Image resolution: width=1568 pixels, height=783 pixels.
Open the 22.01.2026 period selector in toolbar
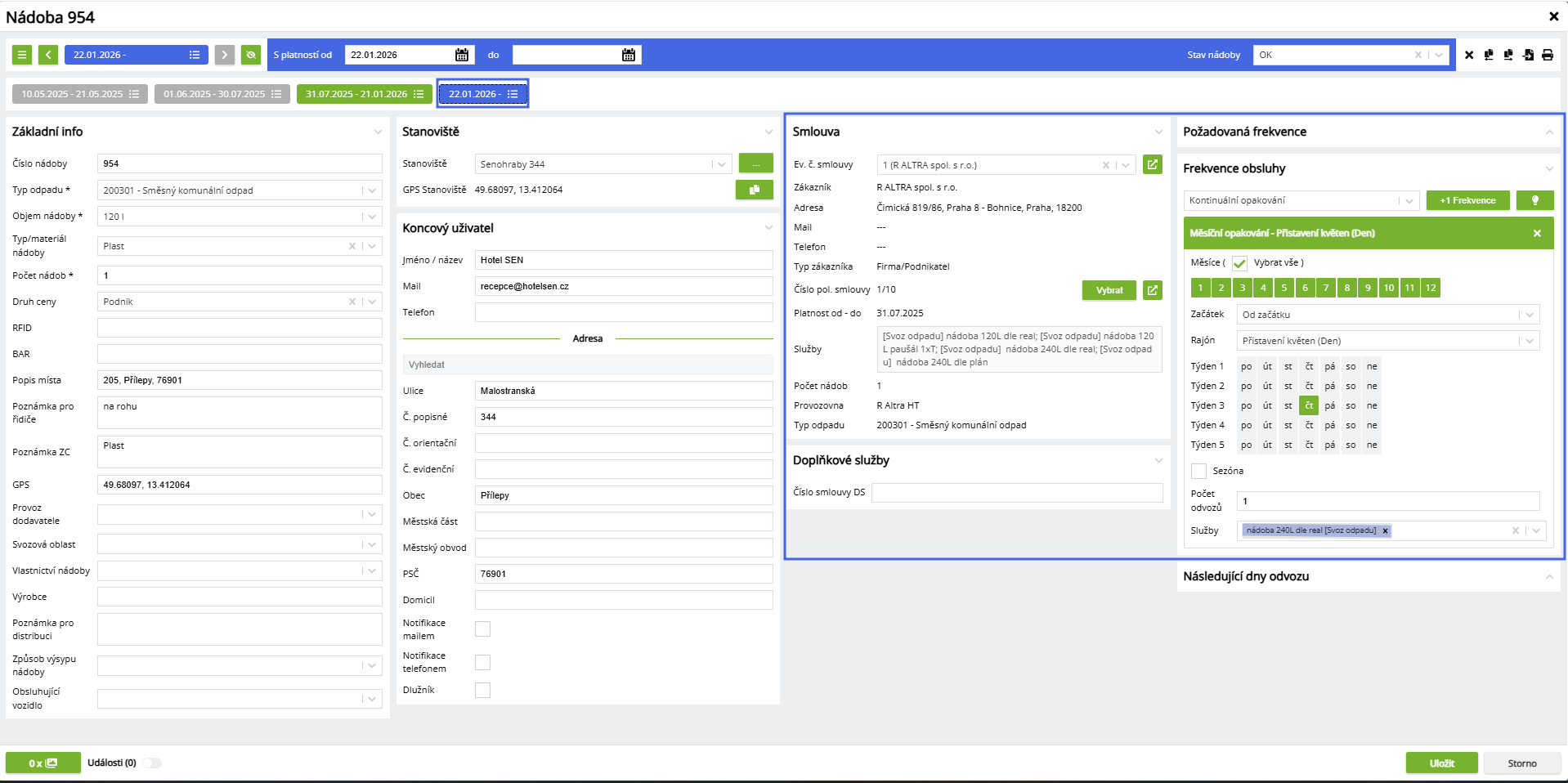click(137, 55)
